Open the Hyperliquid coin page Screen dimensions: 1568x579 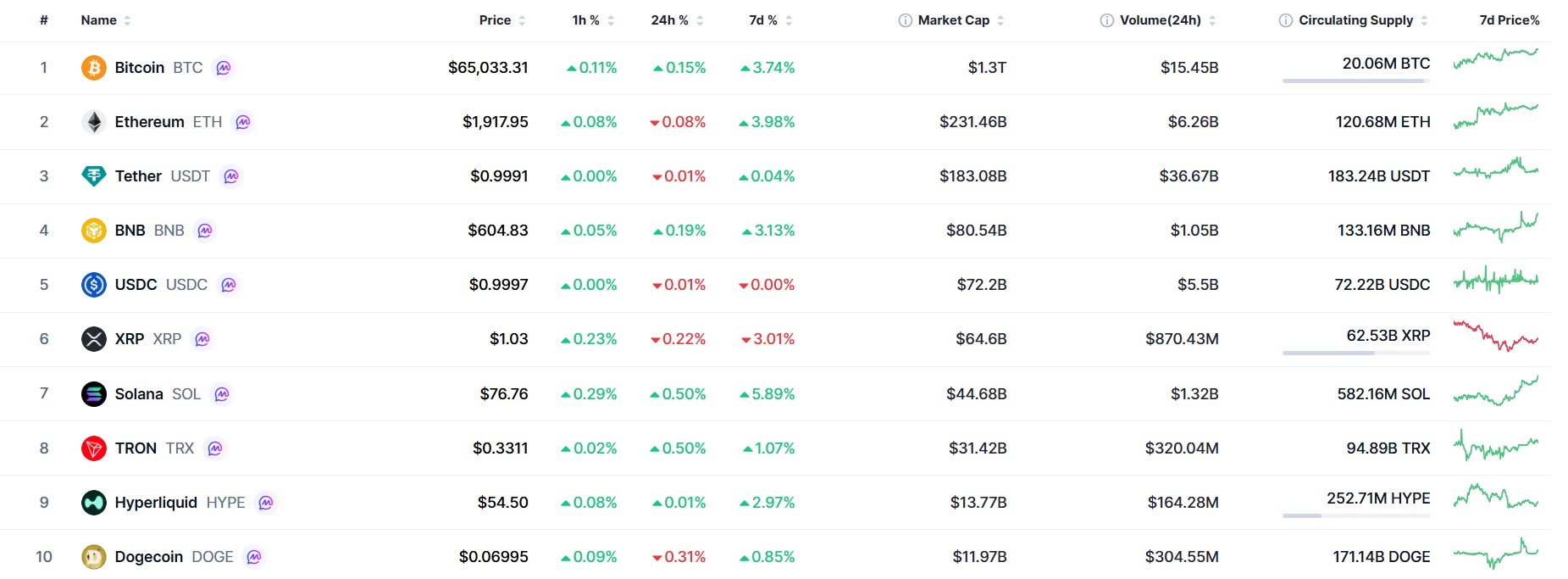[x=156, y=503]
